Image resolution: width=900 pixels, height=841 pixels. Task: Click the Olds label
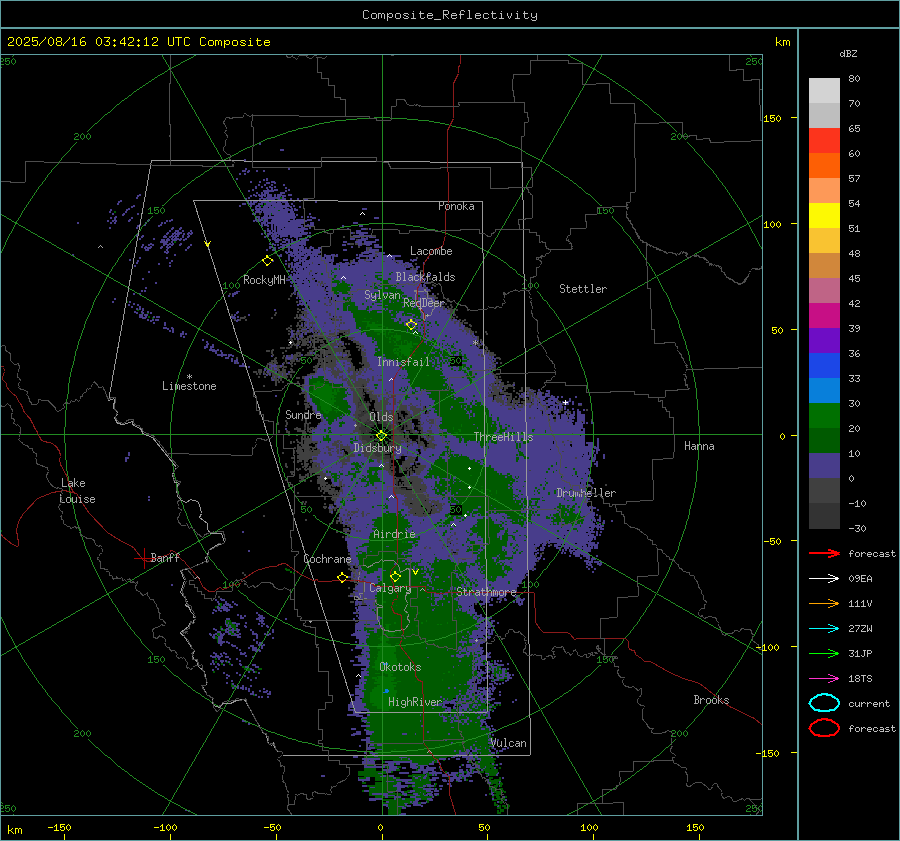381,417
